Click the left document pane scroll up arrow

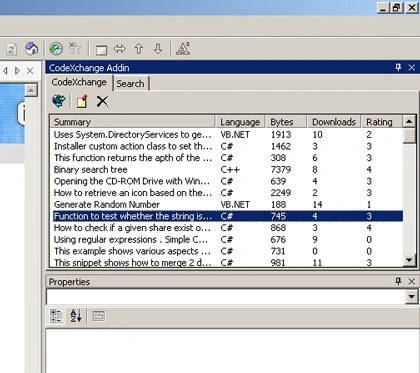pos(31,90)
